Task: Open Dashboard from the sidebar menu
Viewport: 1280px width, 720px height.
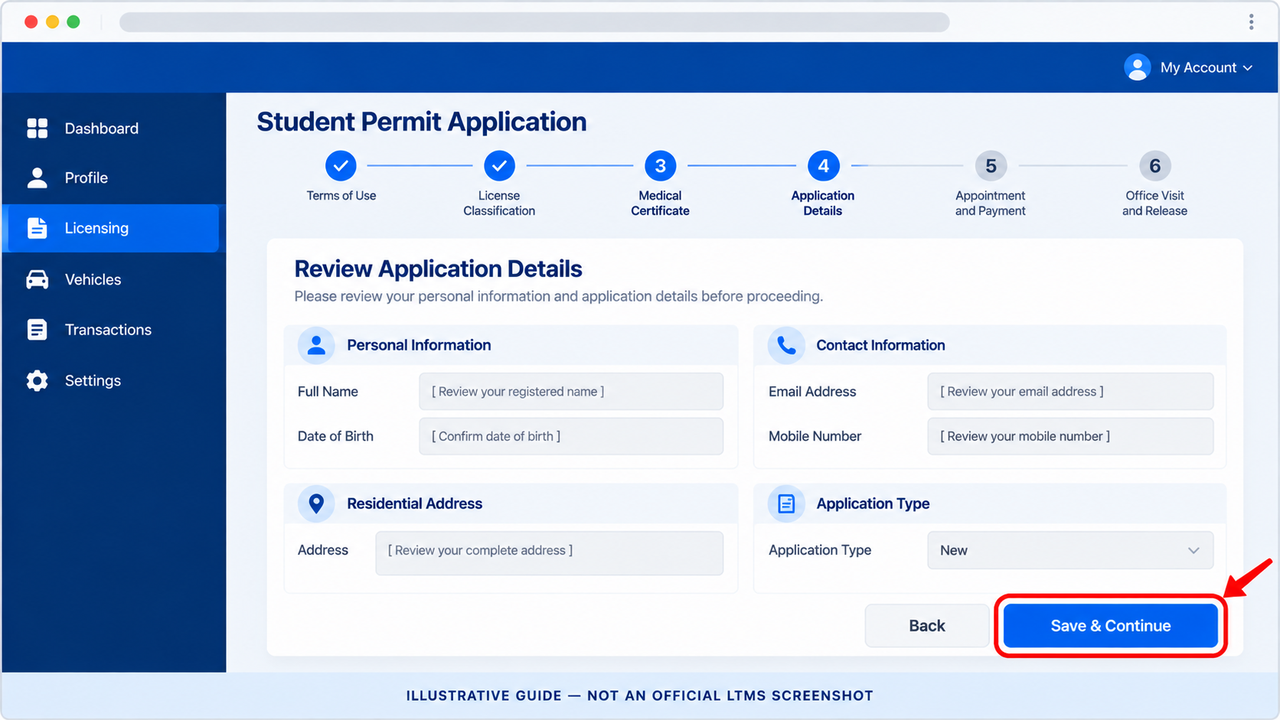Action: [x=111, y=128]
